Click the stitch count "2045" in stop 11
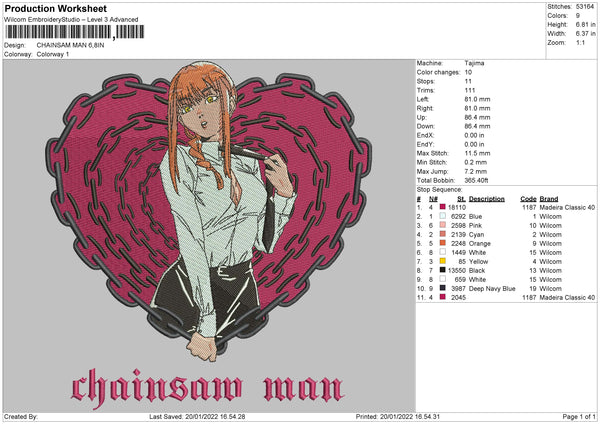The image size is (600, 424). pyautogui.click(x=458, y=297)
